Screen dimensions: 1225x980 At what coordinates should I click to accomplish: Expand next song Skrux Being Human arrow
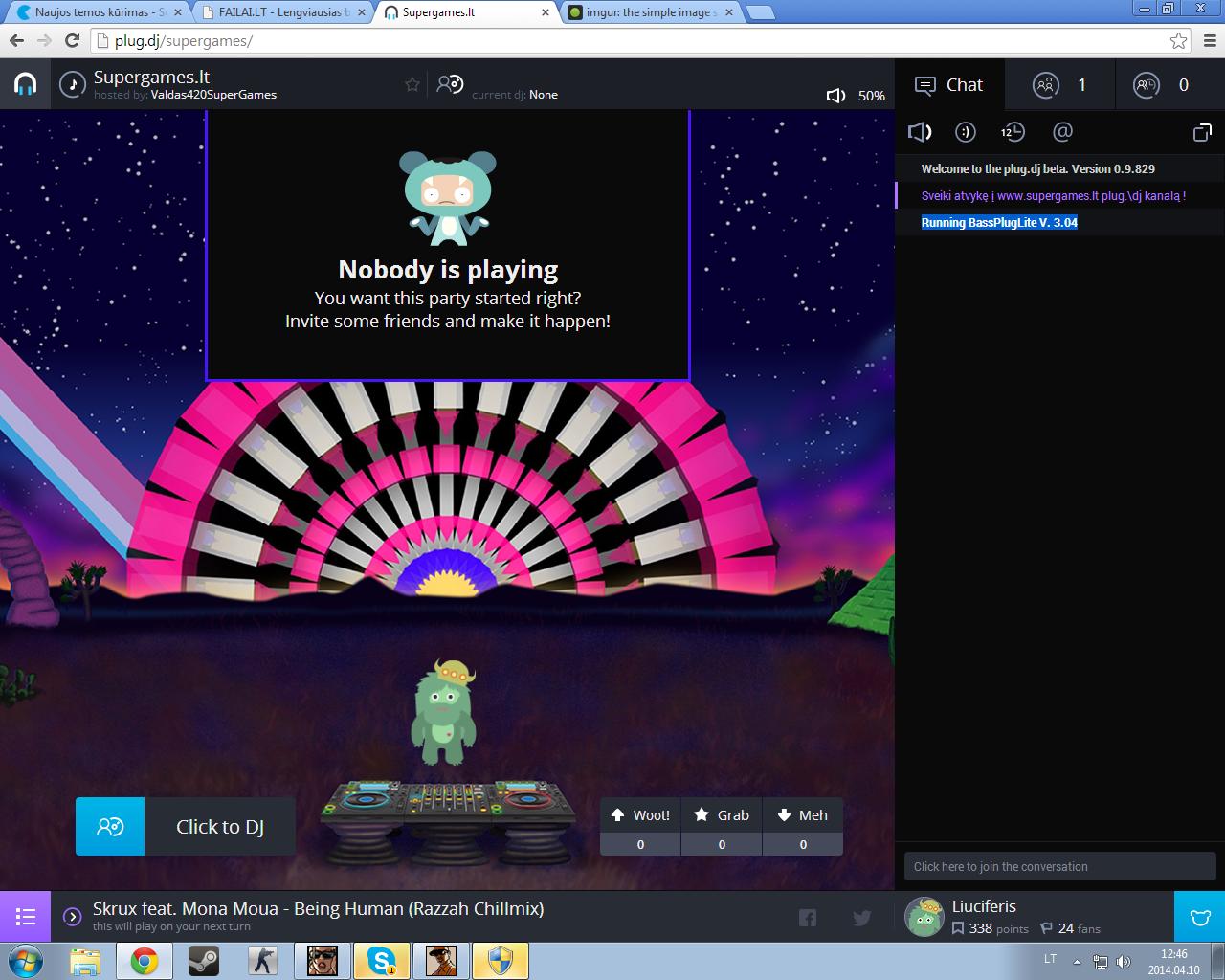point(72,917)
